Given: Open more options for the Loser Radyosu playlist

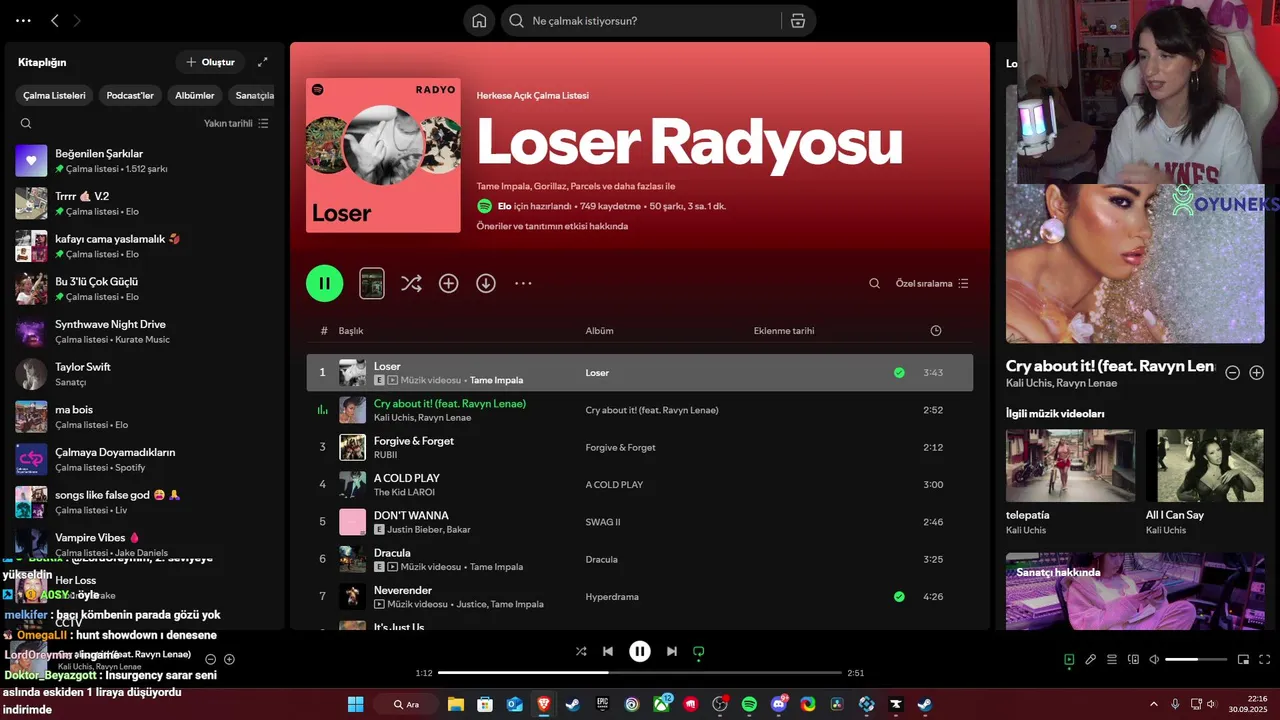Looking at the screenshot, I should coord(523,283).
